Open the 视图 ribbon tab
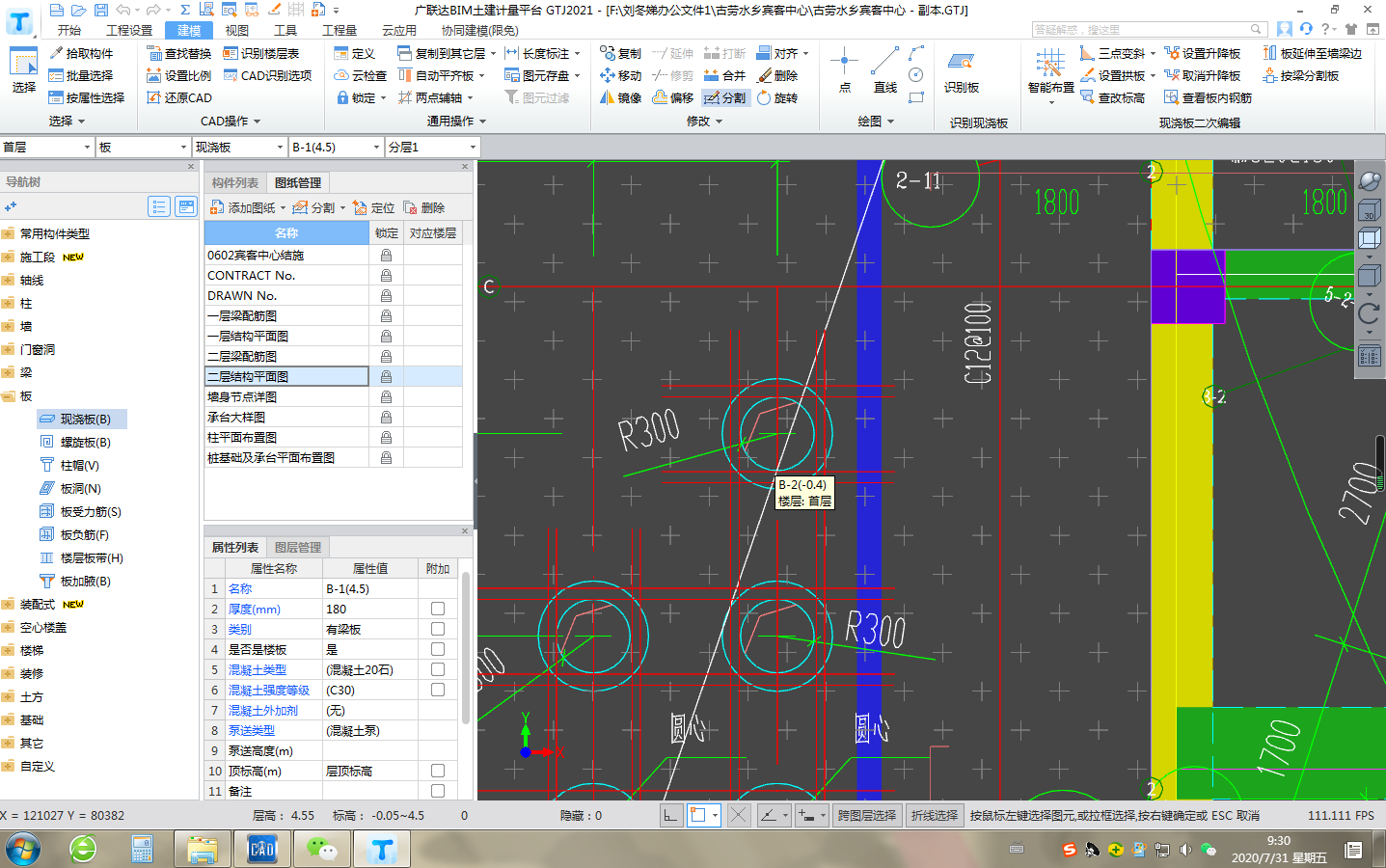The height and width of the screenshot is (868, 1386). coord(237,31)
